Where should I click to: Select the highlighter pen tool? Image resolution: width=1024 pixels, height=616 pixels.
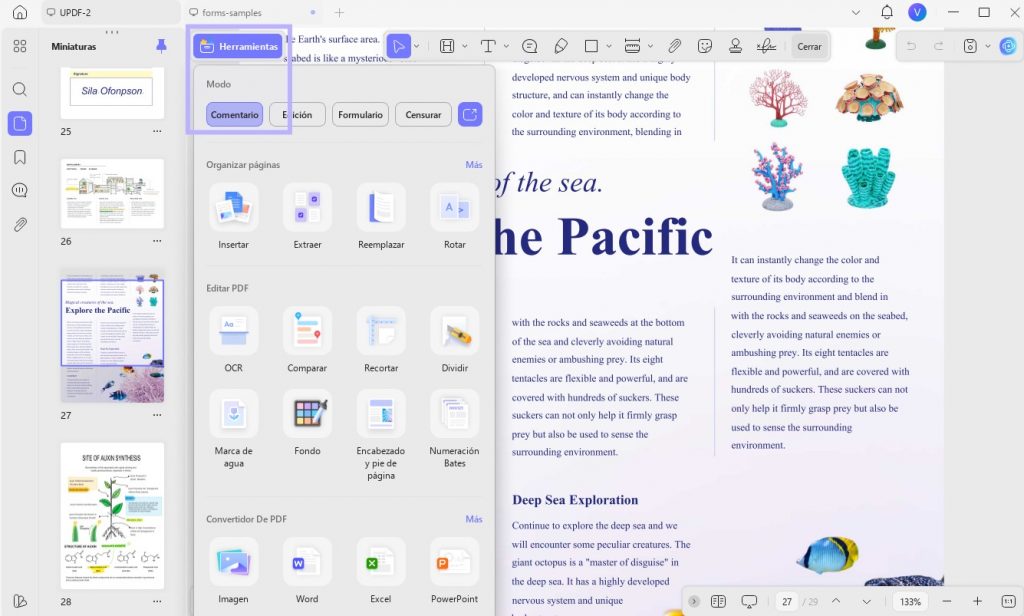coord(561,46)
